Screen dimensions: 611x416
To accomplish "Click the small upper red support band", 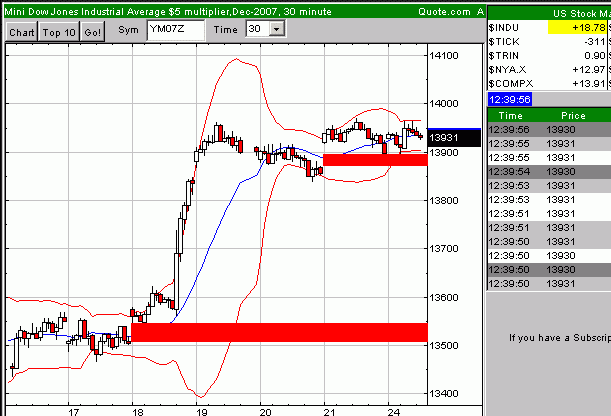I will 375,159.
